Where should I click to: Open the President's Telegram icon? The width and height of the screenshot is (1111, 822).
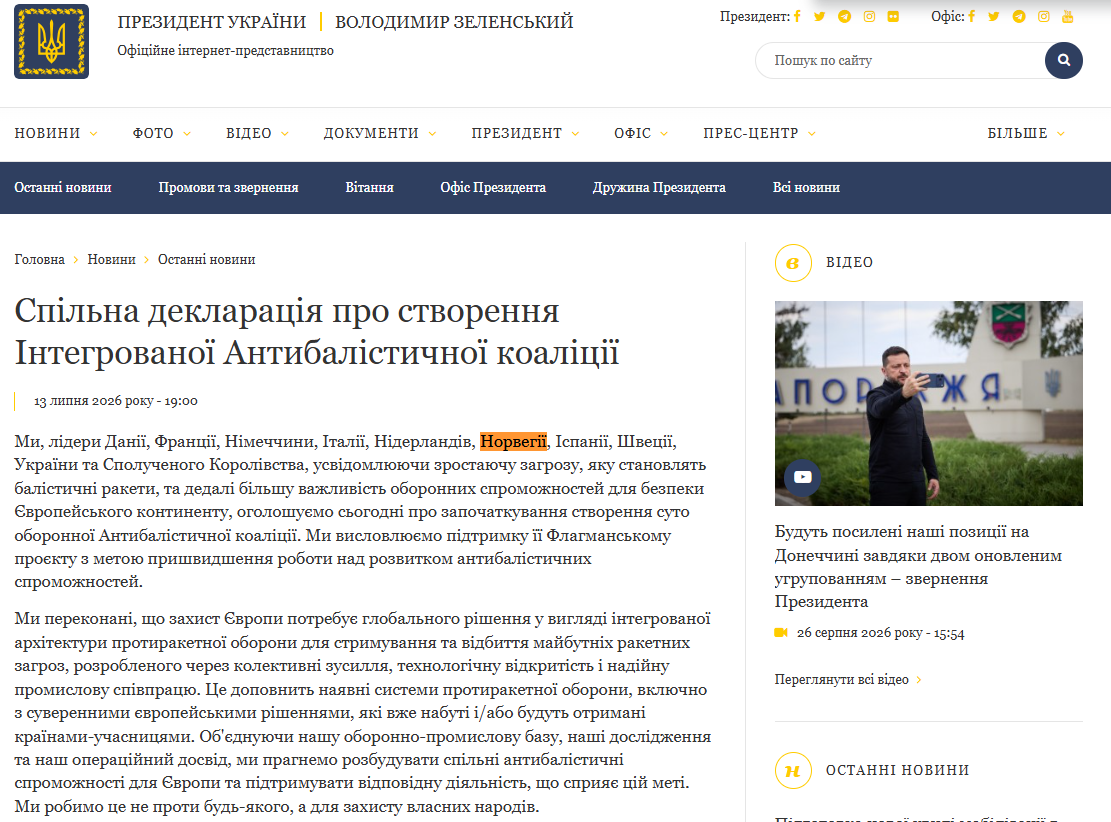[x=845, y=16]
